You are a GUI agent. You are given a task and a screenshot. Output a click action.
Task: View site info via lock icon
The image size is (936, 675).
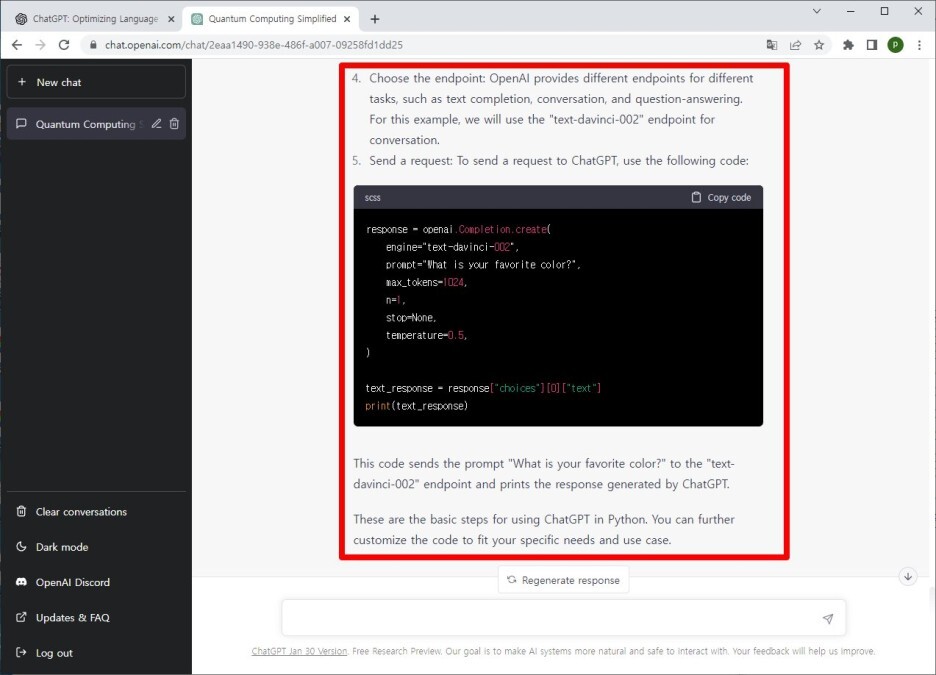point(93,45)
